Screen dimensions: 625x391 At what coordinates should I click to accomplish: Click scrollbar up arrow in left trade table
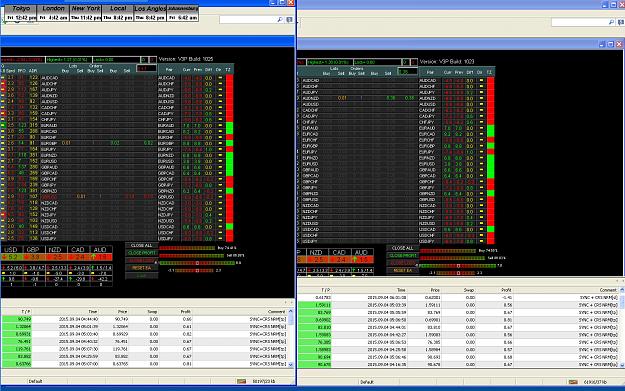point(291,312)
